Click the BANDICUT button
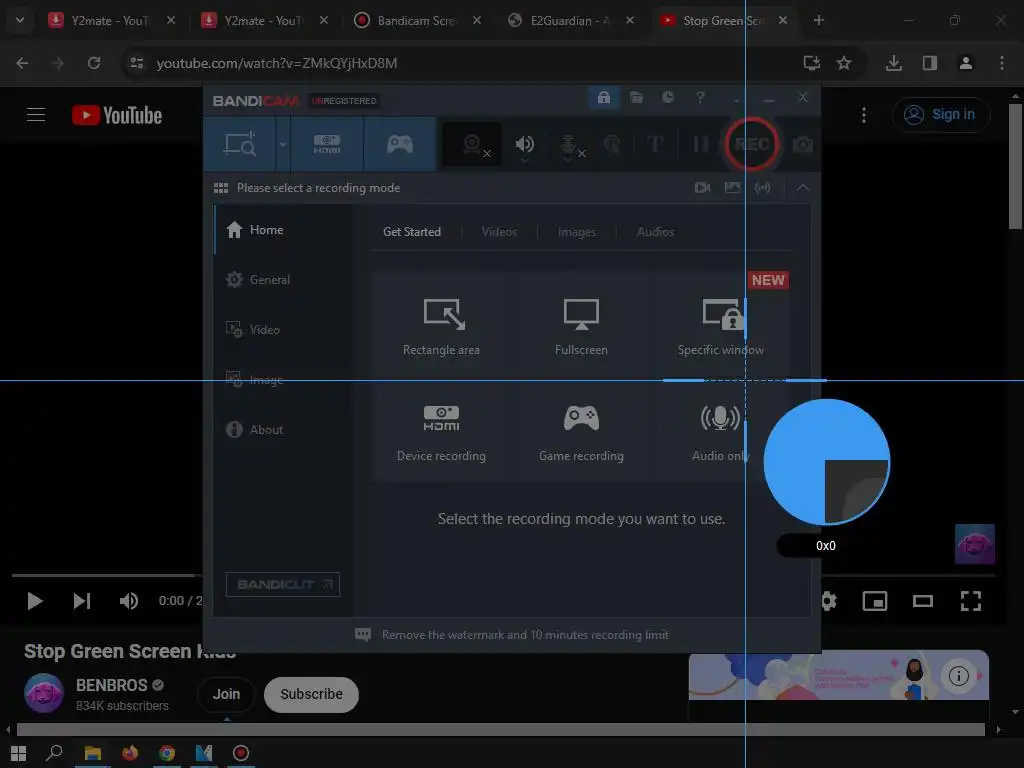The height and width of the screenshot is (768, 1024). 283,584
